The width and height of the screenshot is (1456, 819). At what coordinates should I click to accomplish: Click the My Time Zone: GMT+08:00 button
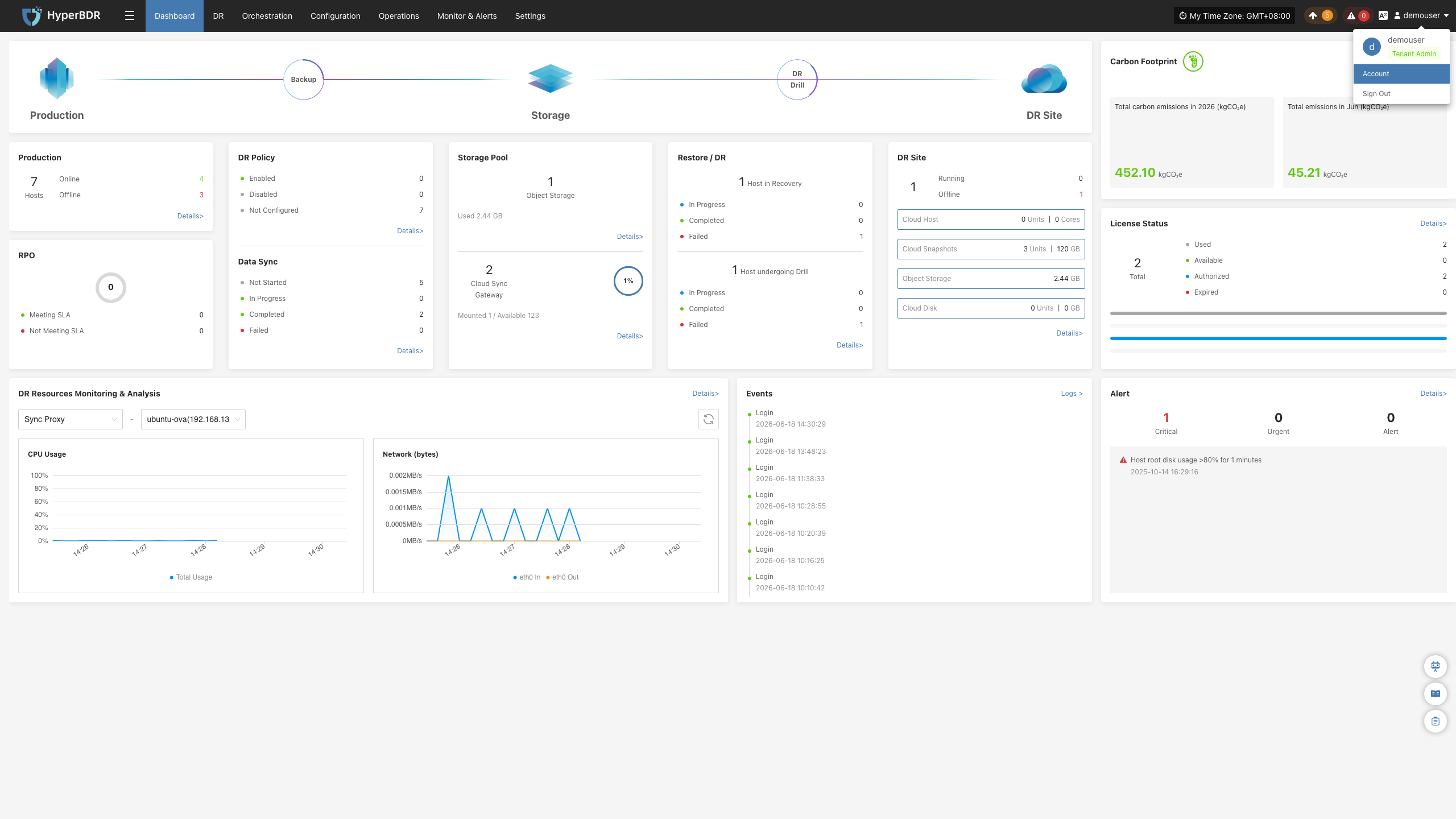(x=1234, y=16)
